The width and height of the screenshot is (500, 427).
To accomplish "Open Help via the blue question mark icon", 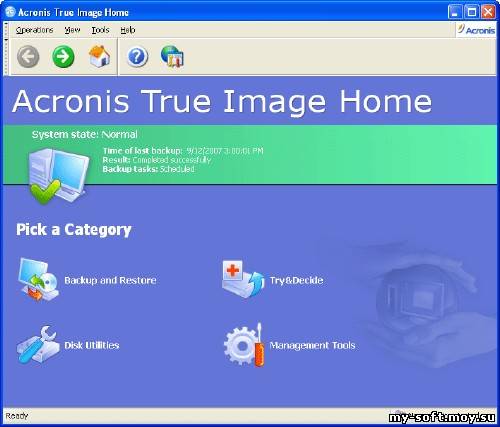I will [x=137, y=57].
